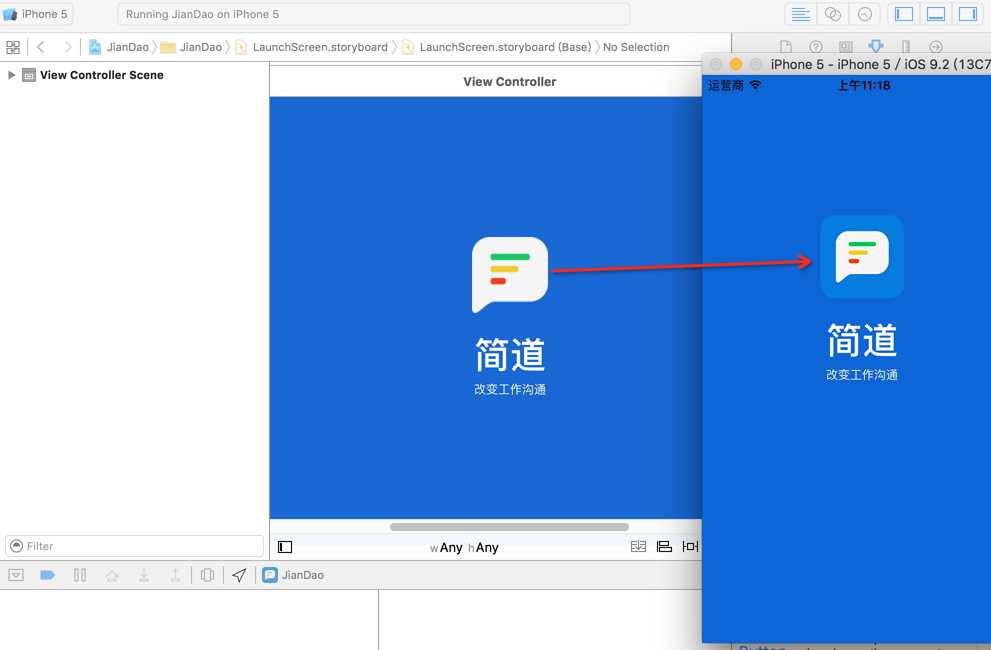
Task: Open the wAny hAny size class control
Action: (x=465, y=548)
